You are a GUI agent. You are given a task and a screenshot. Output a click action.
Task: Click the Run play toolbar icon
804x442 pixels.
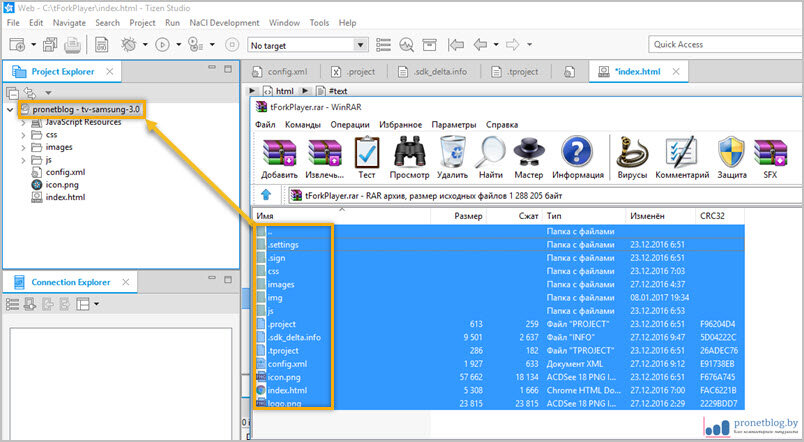pos(162,45)
